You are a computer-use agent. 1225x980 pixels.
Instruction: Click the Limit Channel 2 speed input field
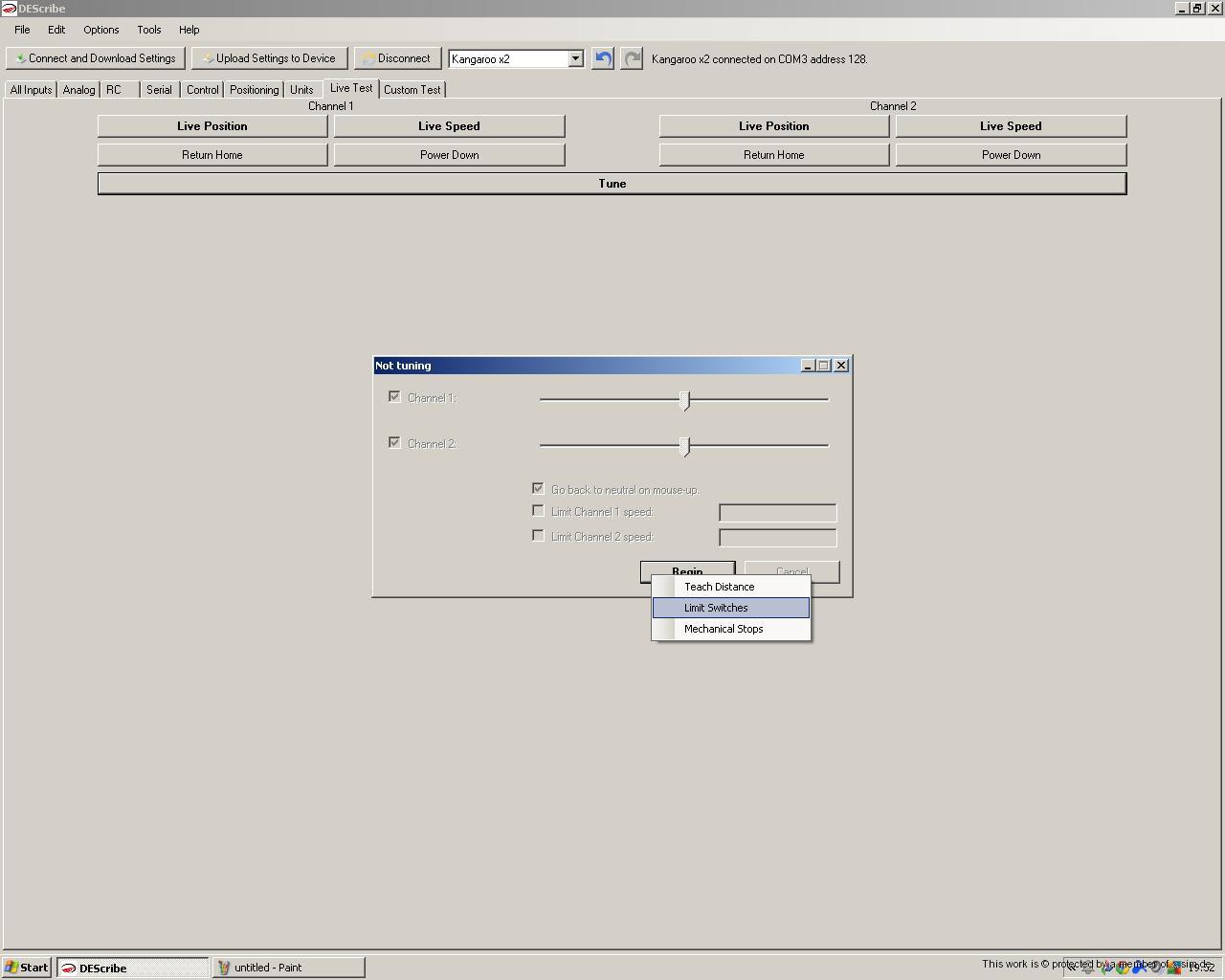click(x=777, y=537)
